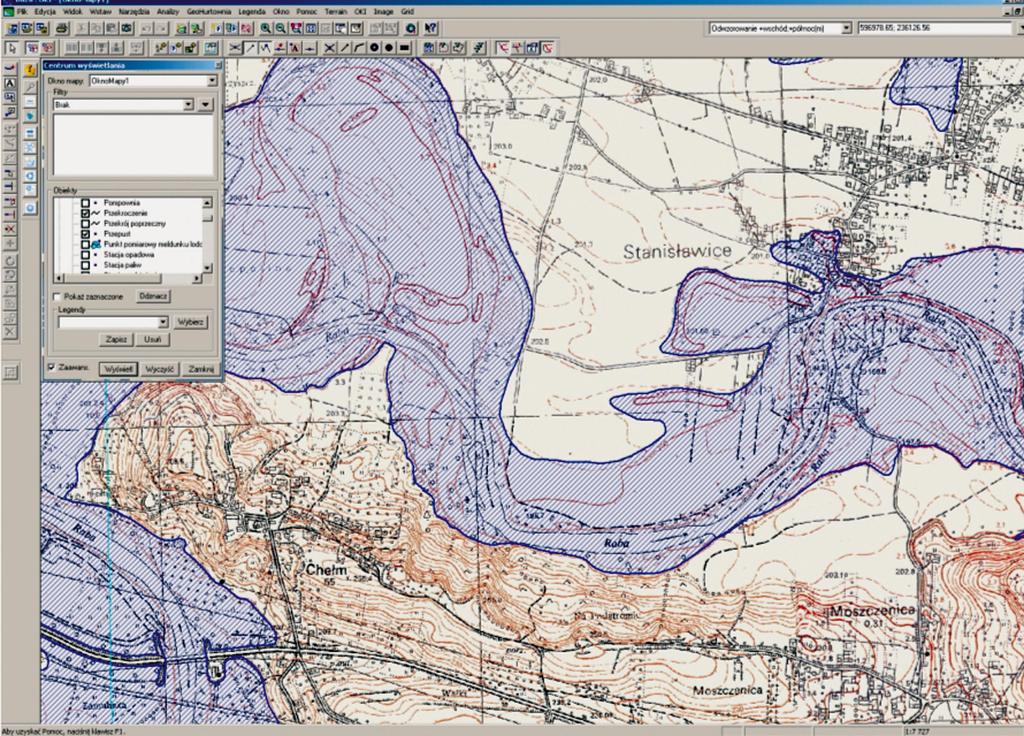Enable the Stacja opadowa checkbox

86,255
